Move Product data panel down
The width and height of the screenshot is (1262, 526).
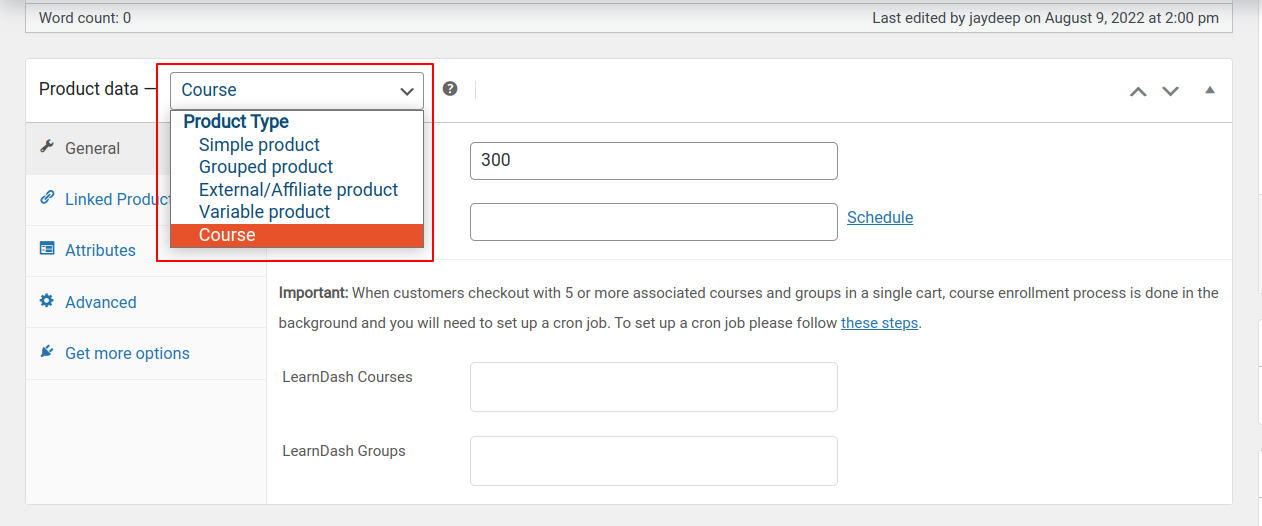[x=1170, y=91]
